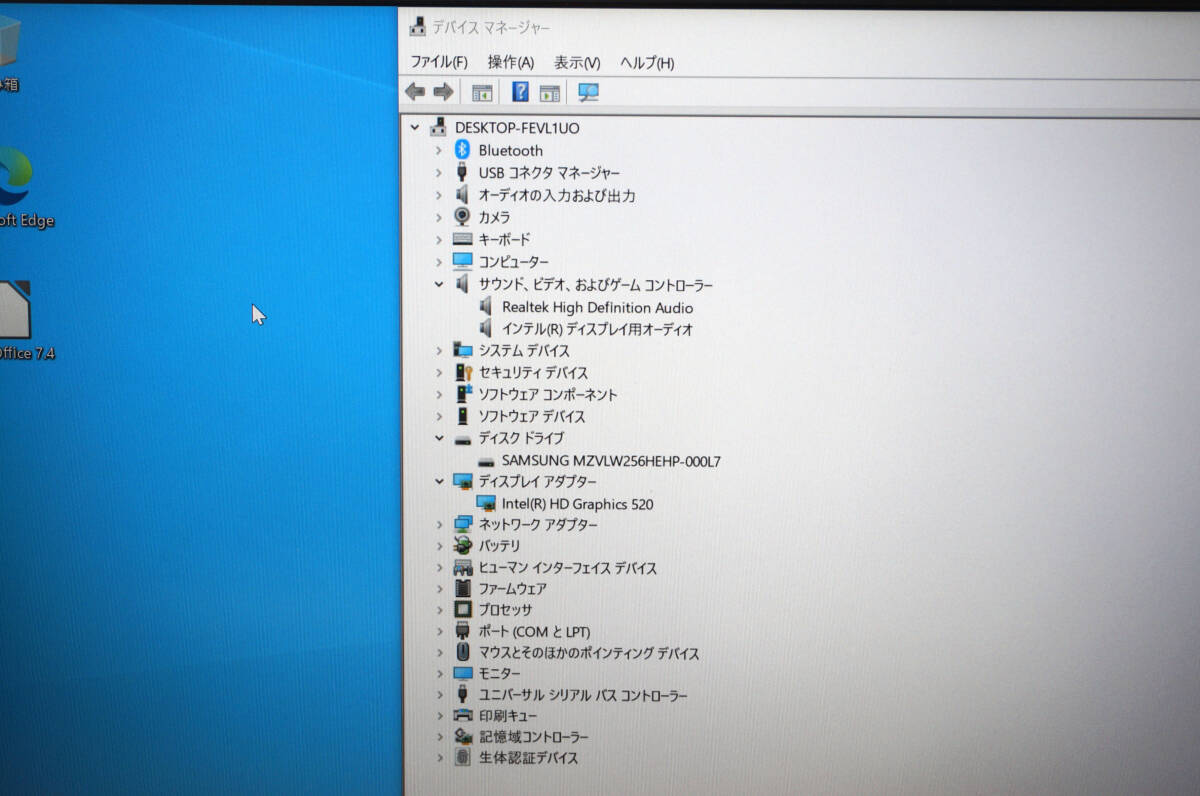Image resolution: width=1200 pixels, height=796 pixels.
Task: Open the ファイル(F) menu
Action: click(438, 62)
